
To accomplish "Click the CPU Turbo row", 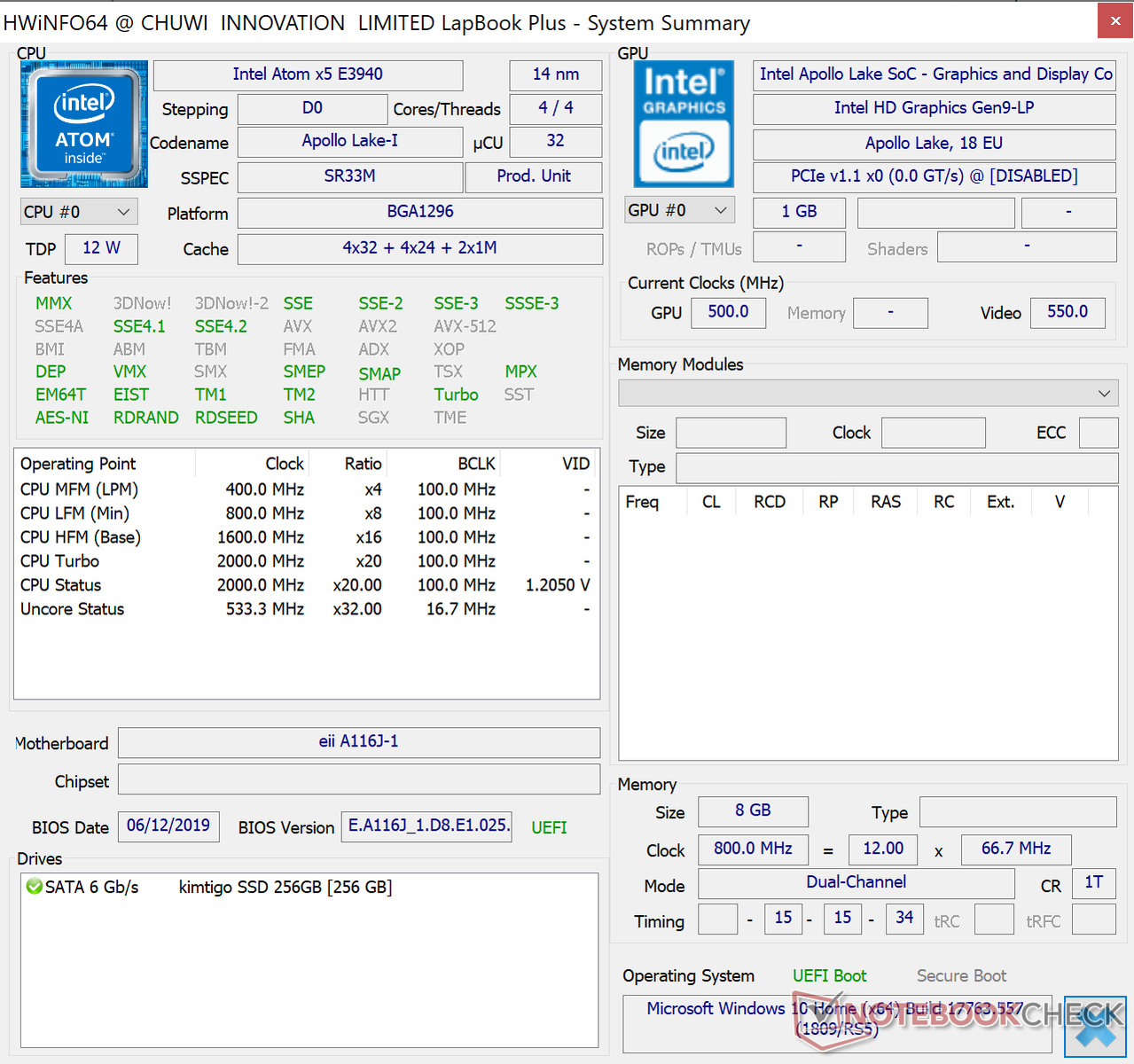I will pos(306,561).
